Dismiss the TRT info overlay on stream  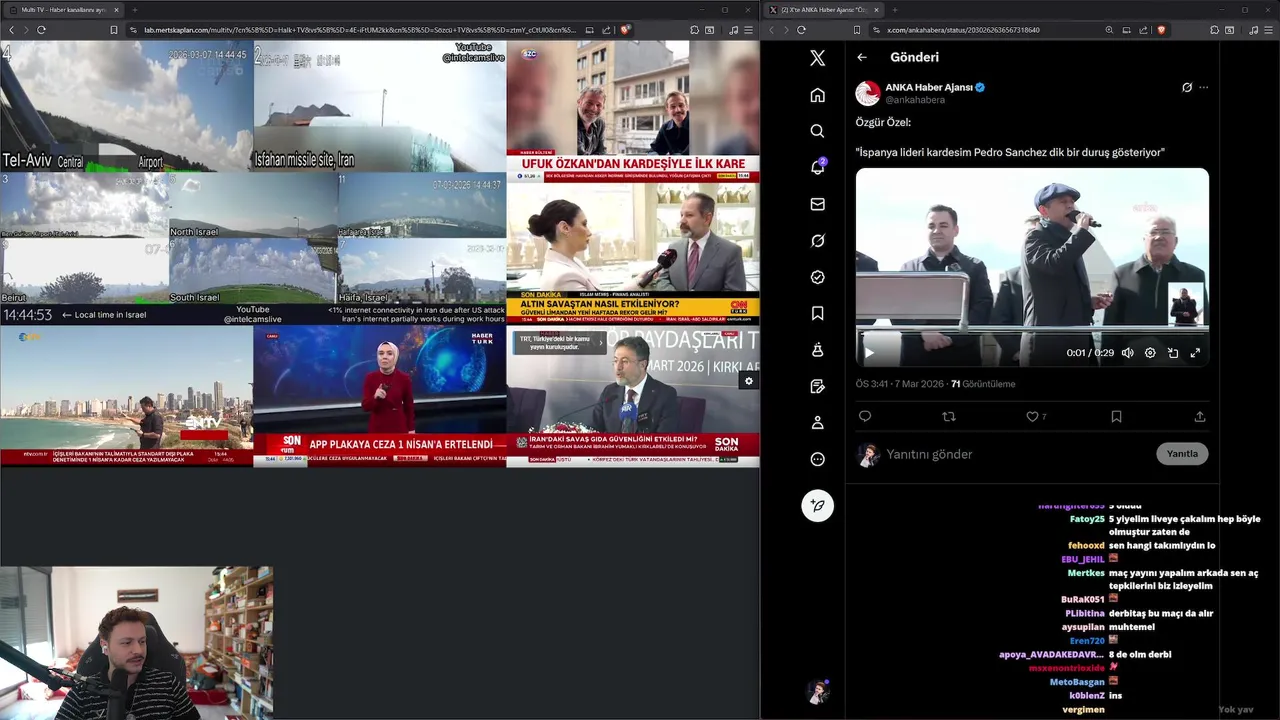click(601, 341)
